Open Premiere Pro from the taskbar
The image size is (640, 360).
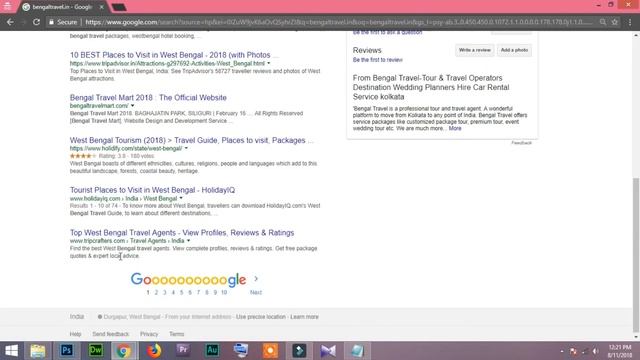click(183, 351)
